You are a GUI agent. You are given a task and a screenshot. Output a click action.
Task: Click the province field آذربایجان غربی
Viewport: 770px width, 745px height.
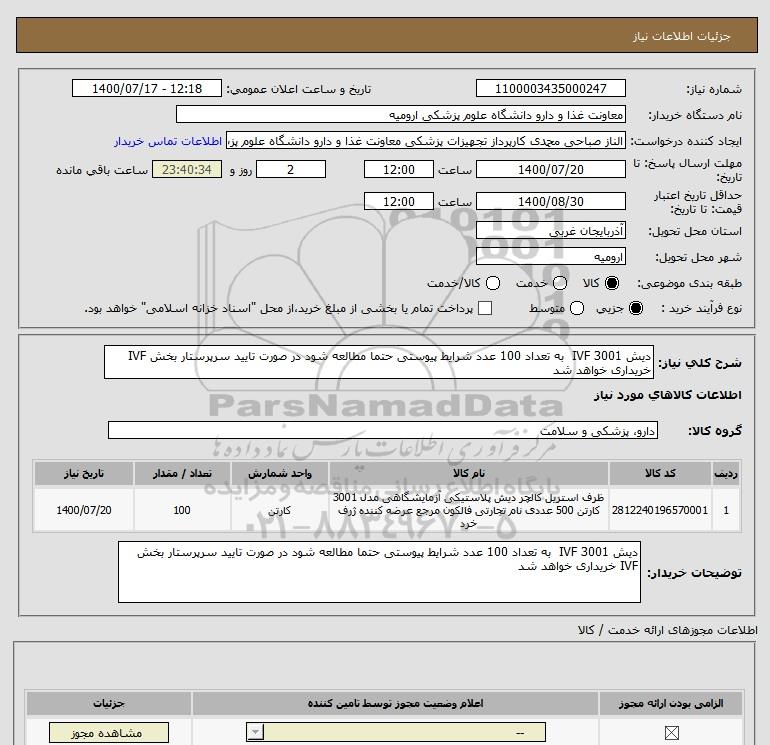[550, 230]
